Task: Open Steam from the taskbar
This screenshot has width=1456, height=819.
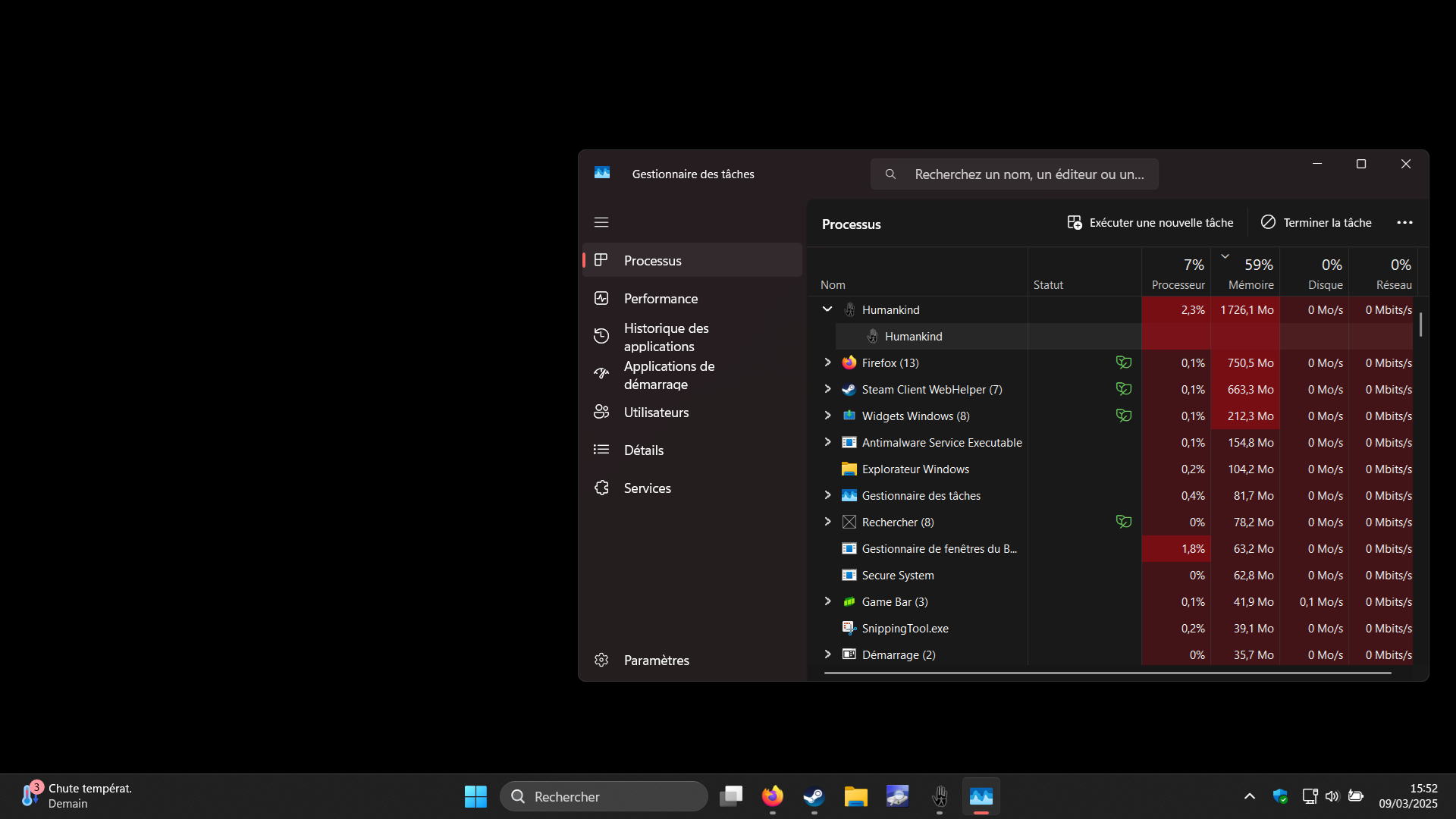Action: [x=814, y=797]
